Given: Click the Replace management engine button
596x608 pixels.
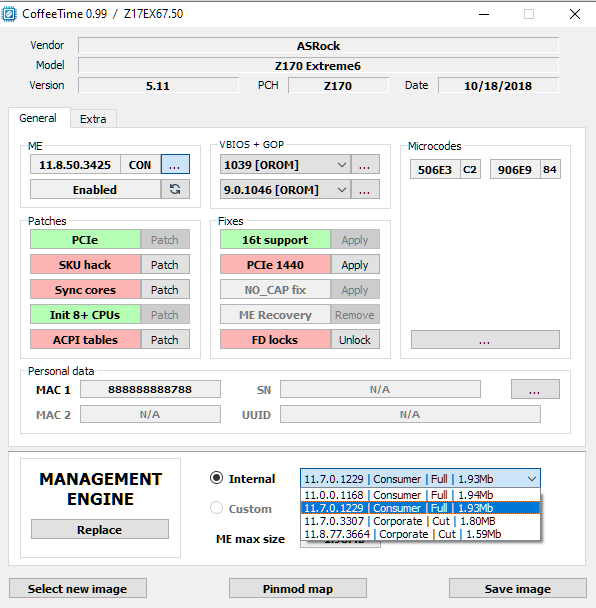Looking at the screenshot, I should (100, 529).
